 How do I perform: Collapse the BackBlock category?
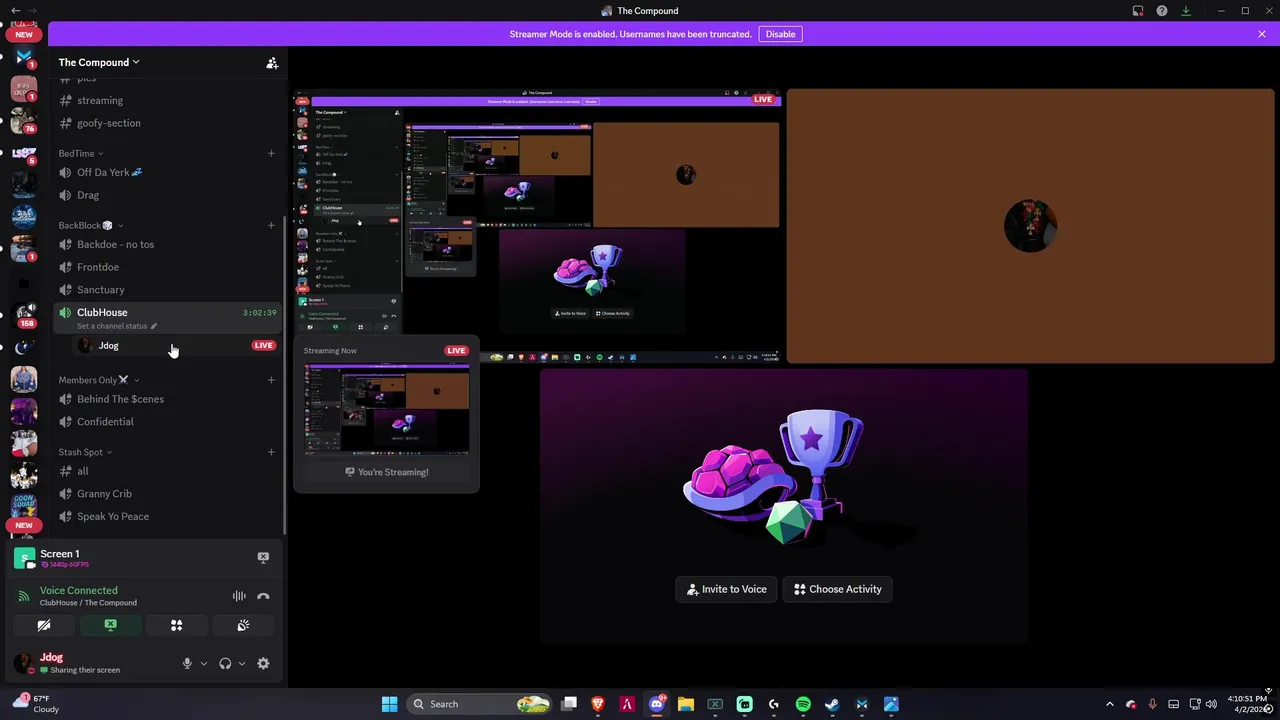coord(89,225)
